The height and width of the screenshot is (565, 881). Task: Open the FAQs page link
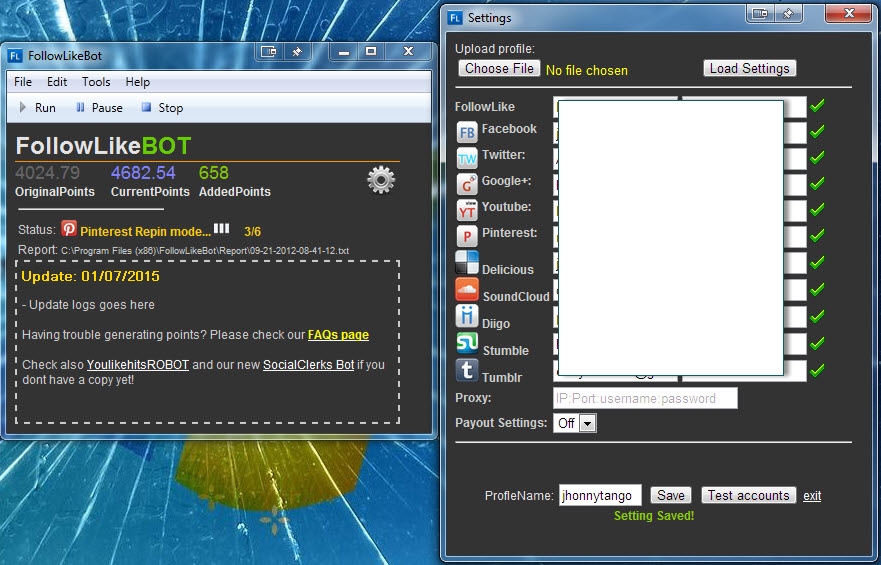pos(338,335)
